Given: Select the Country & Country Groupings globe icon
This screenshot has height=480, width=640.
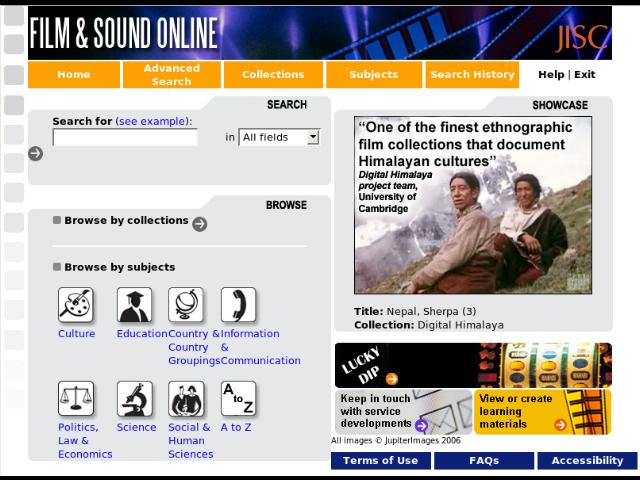Looking at the screenshot, I should 186,305.
